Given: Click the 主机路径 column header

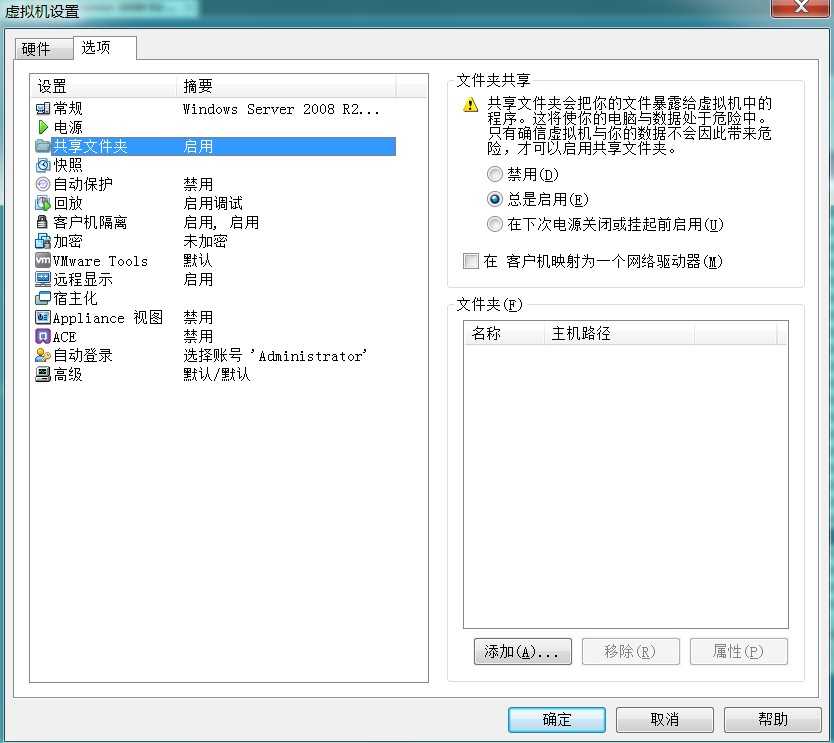Looking at the screenshot, I should (619, 333).
